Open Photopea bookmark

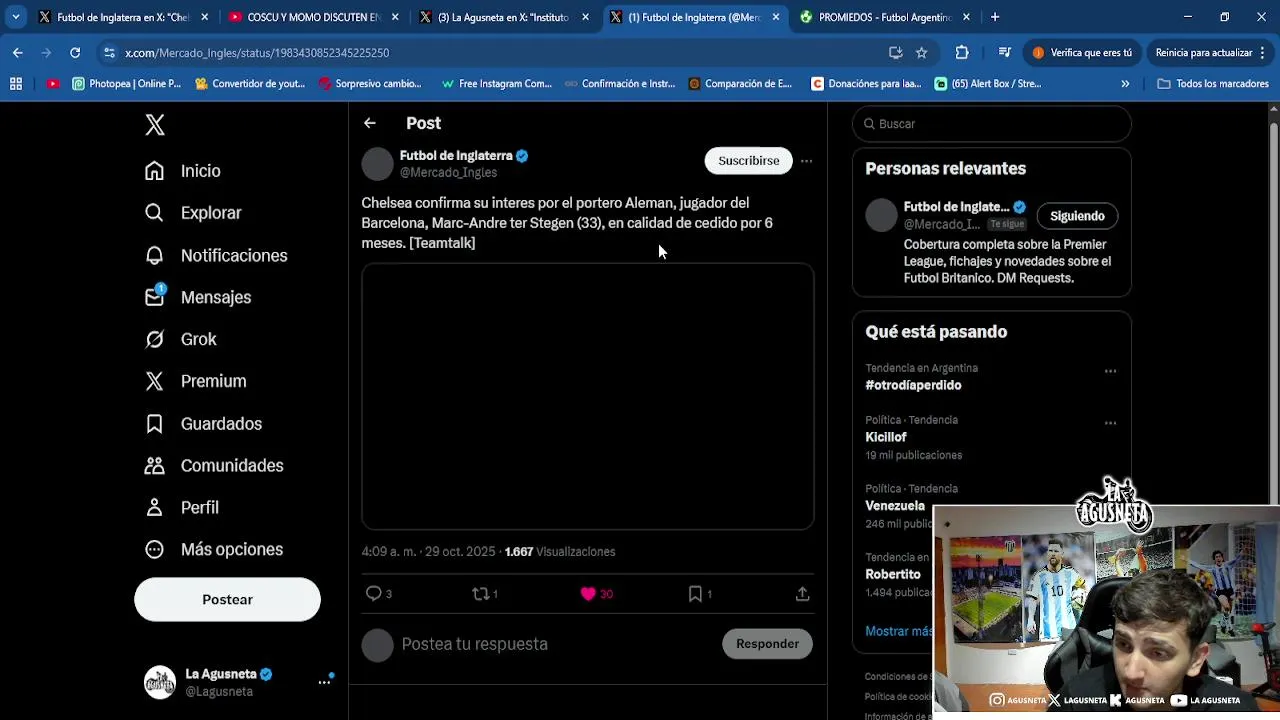click(x=127, y=84)
